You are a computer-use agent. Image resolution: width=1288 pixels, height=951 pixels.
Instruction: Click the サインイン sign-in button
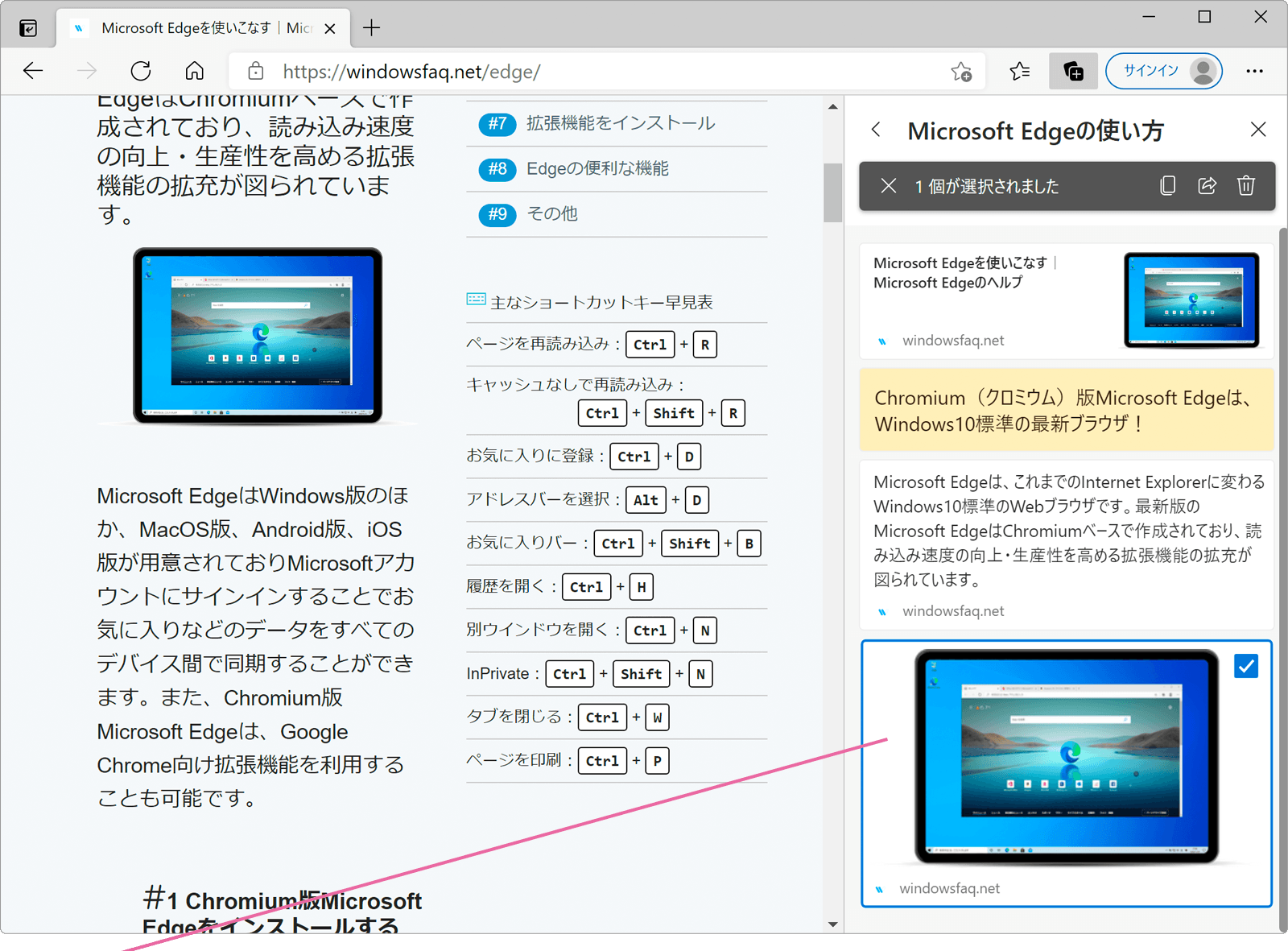pos(1164,71)
